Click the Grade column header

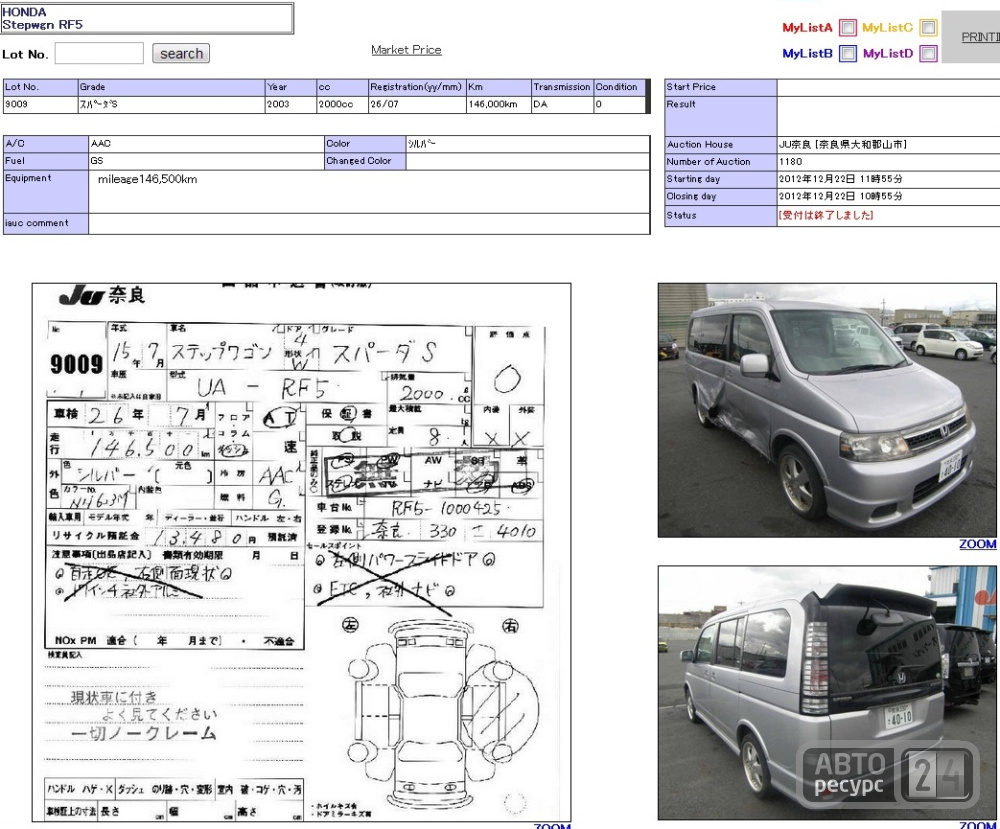click(171, 87)
